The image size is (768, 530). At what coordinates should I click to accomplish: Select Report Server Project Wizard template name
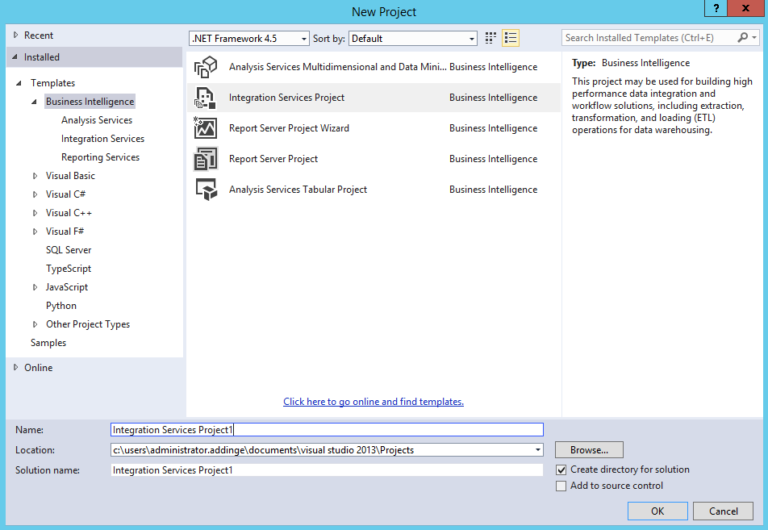coord(289,128)
